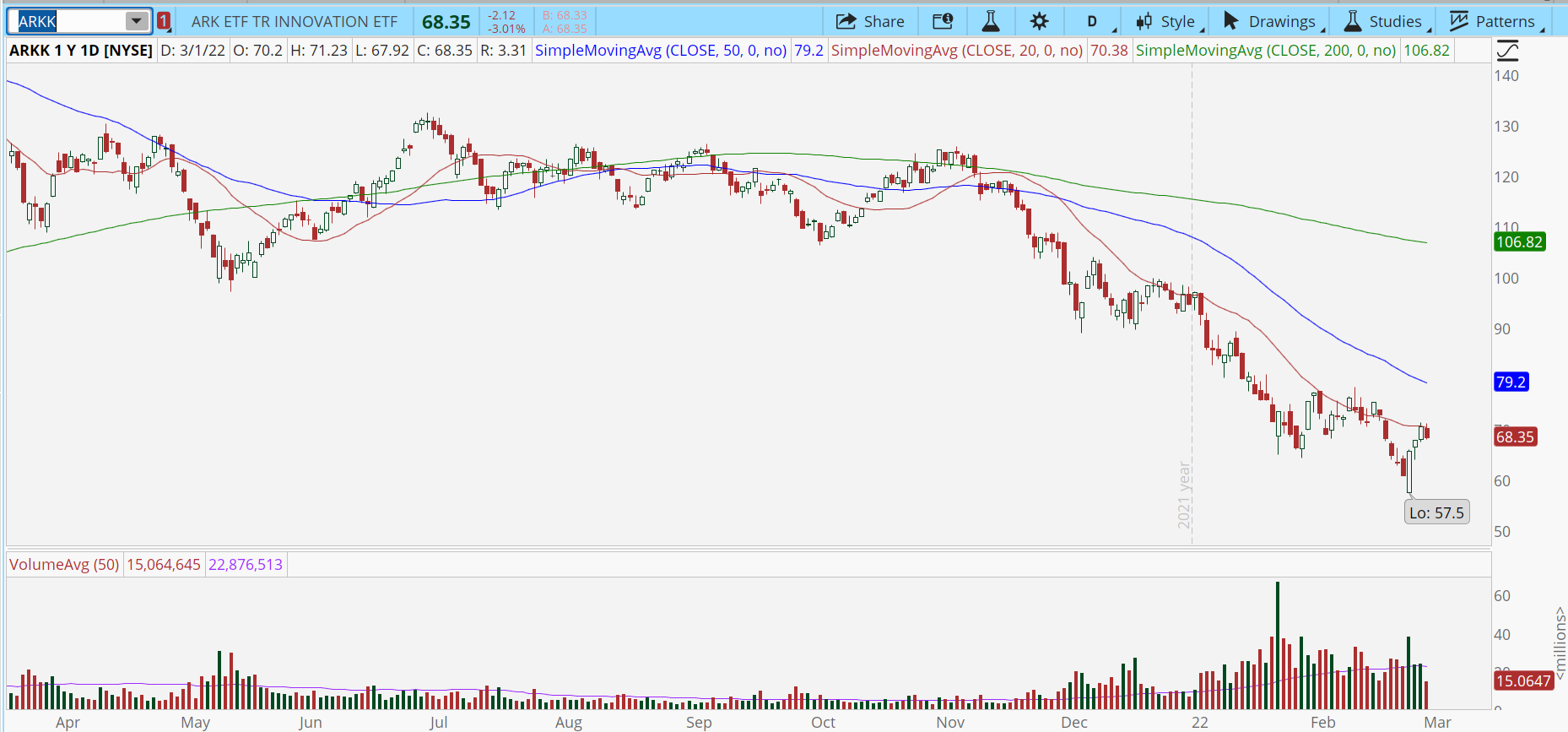Viewport: 1568px width, 732px height.
Task: Select the SimpleMovingAvg 20 study label
Action: [957, 51]
